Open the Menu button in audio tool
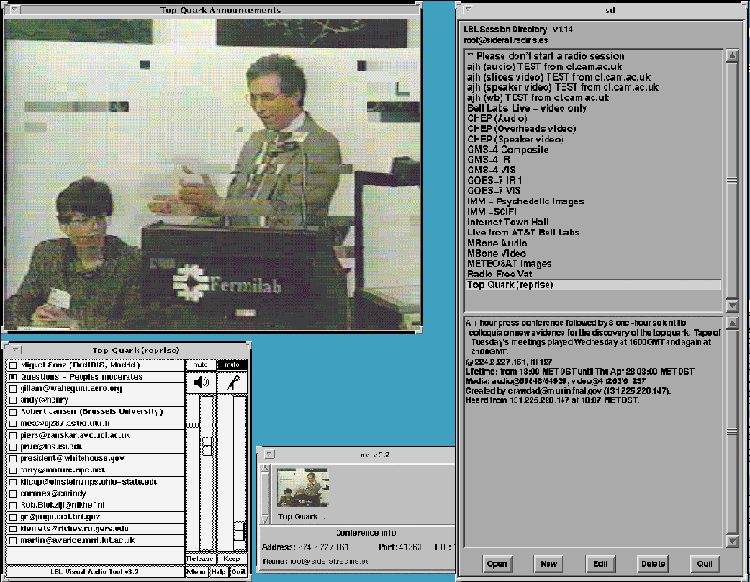 tap(198, 572)
